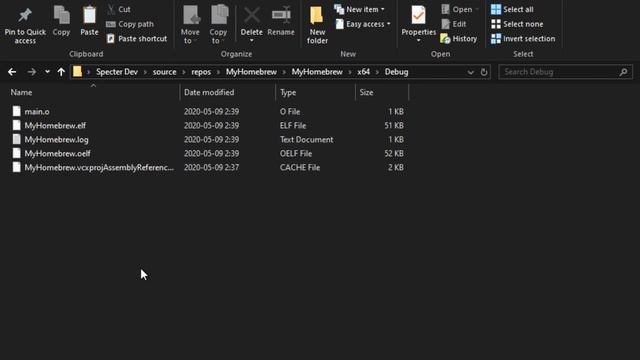
Task: Click the Edit command in ribbon
Action: click(x=453, y=24)
